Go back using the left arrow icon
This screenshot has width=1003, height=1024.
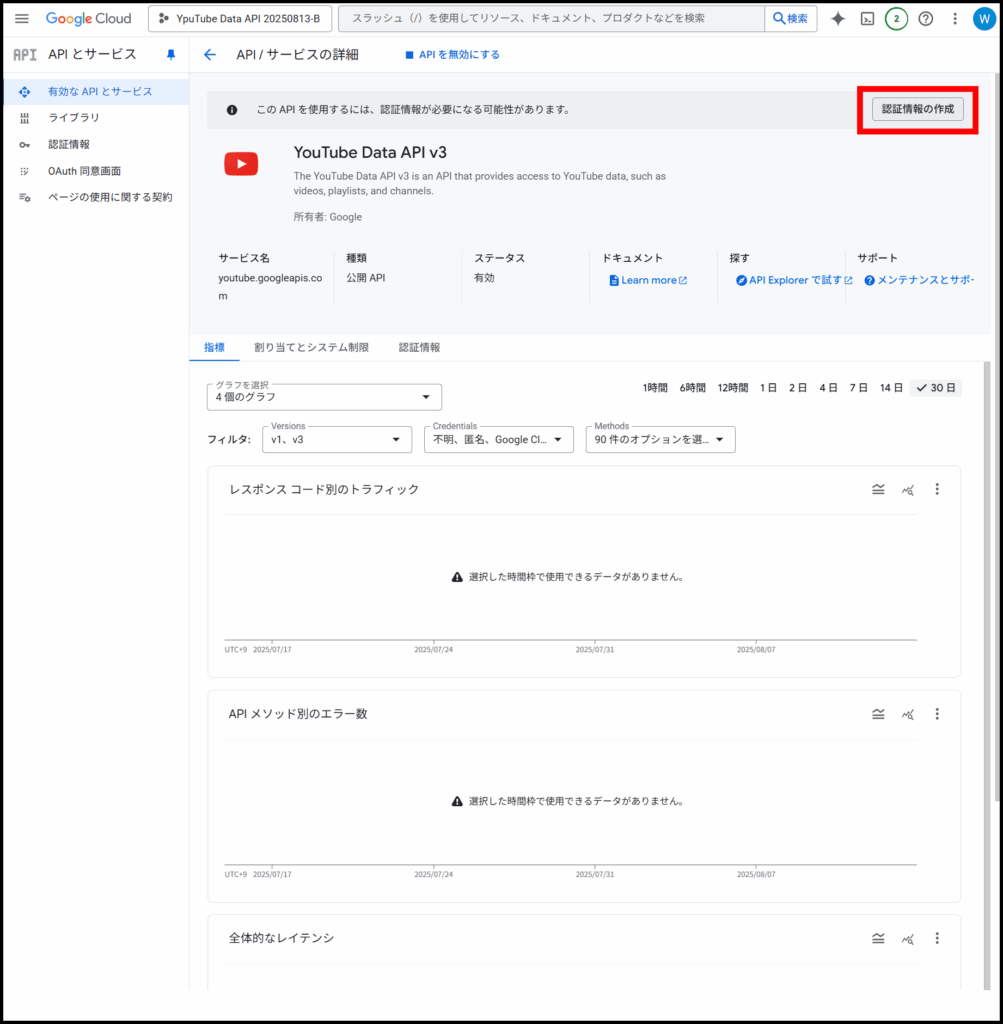(210, 55)
